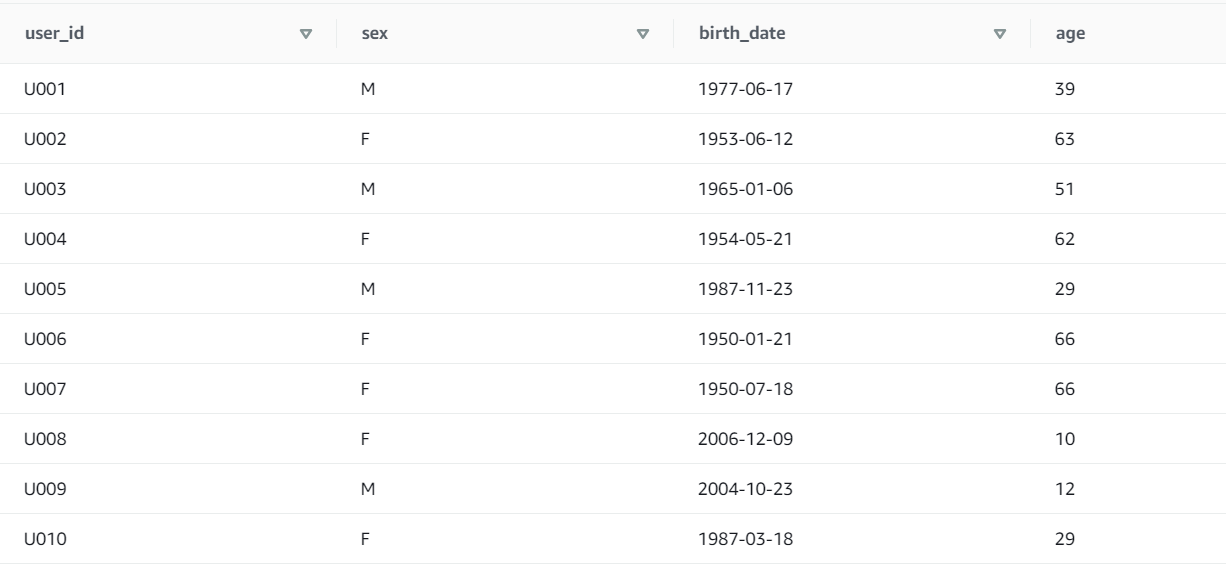Select the sex column header label
The image size is (1226, 573).
[374, 34]
